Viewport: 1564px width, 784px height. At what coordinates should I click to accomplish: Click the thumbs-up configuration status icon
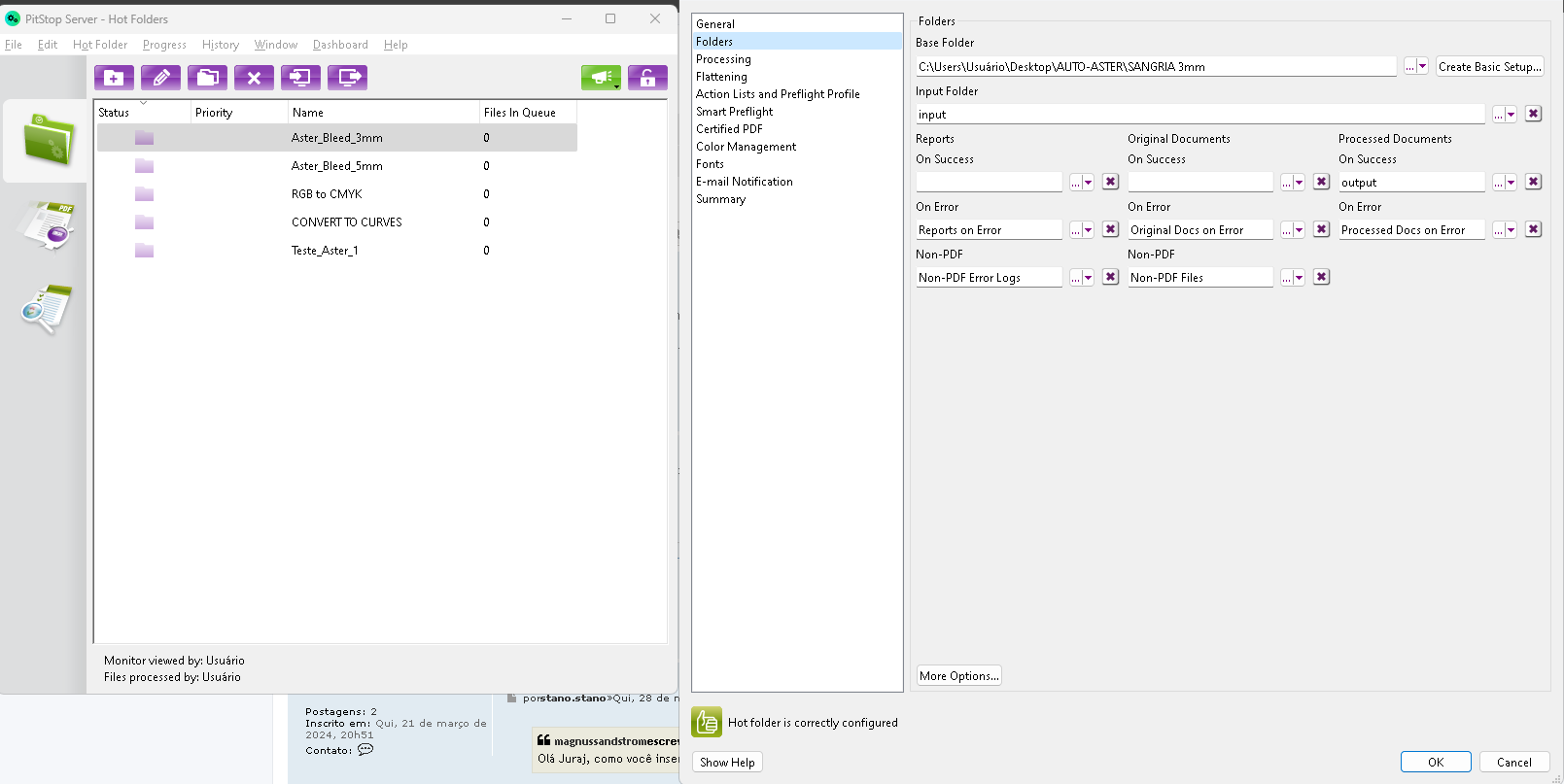point(707,722)
